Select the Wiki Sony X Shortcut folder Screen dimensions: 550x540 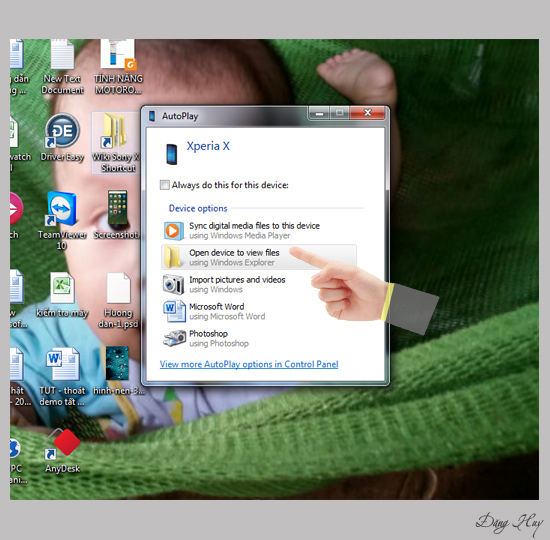(115, 143)
